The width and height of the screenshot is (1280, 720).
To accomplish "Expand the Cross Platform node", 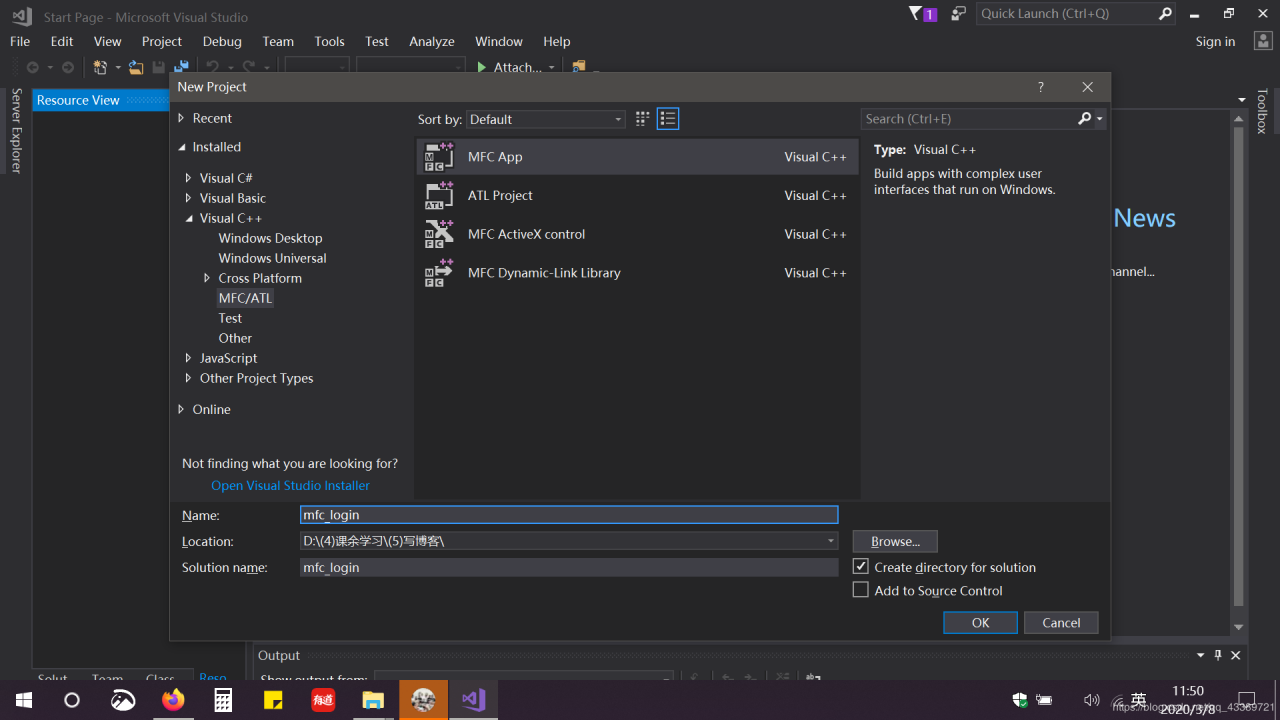I will (x=207, y=278).
